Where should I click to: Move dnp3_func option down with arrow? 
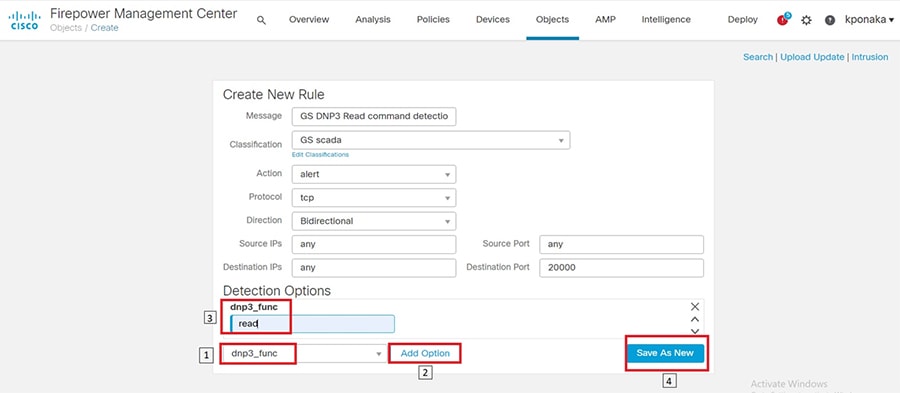tap(695, 331)
